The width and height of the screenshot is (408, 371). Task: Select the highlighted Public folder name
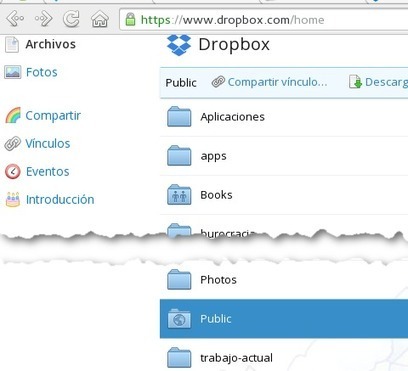pos(216,319)
